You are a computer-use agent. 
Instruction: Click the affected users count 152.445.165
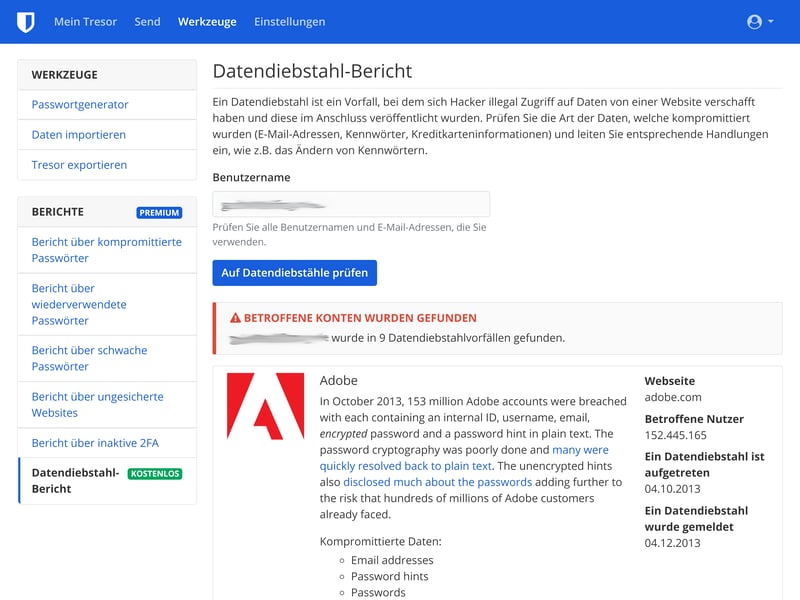(x=676, y=435)
